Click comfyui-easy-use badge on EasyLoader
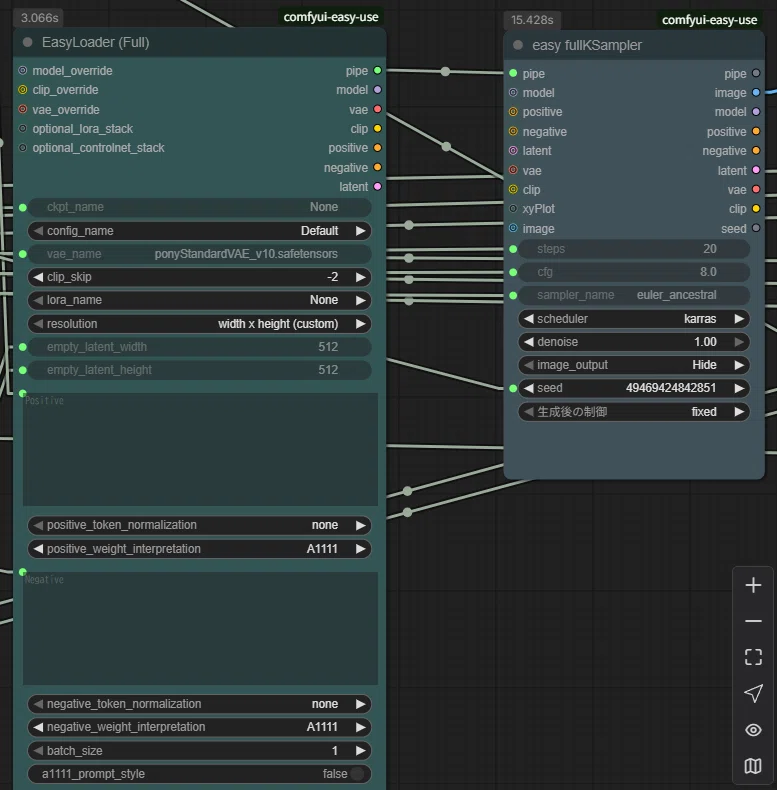Image resolution: width=777 pixels, height=790 pixels. (331, 17)
